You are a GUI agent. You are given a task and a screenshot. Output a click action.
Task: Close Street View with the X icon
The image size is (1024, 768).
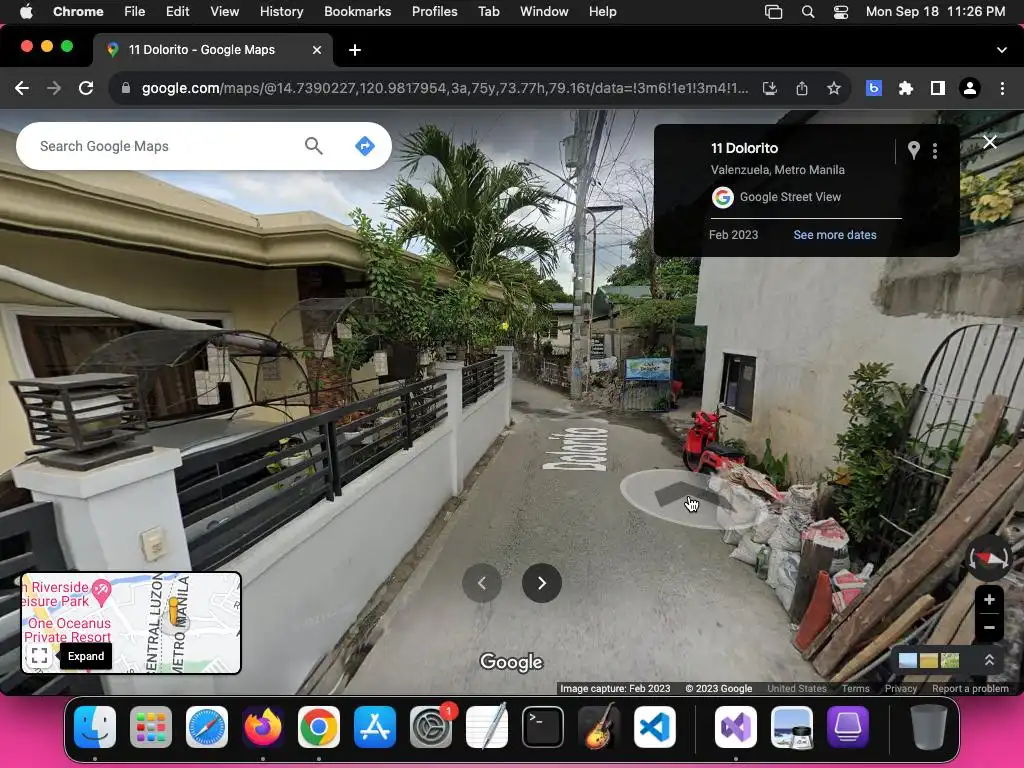tap(989, 142)
